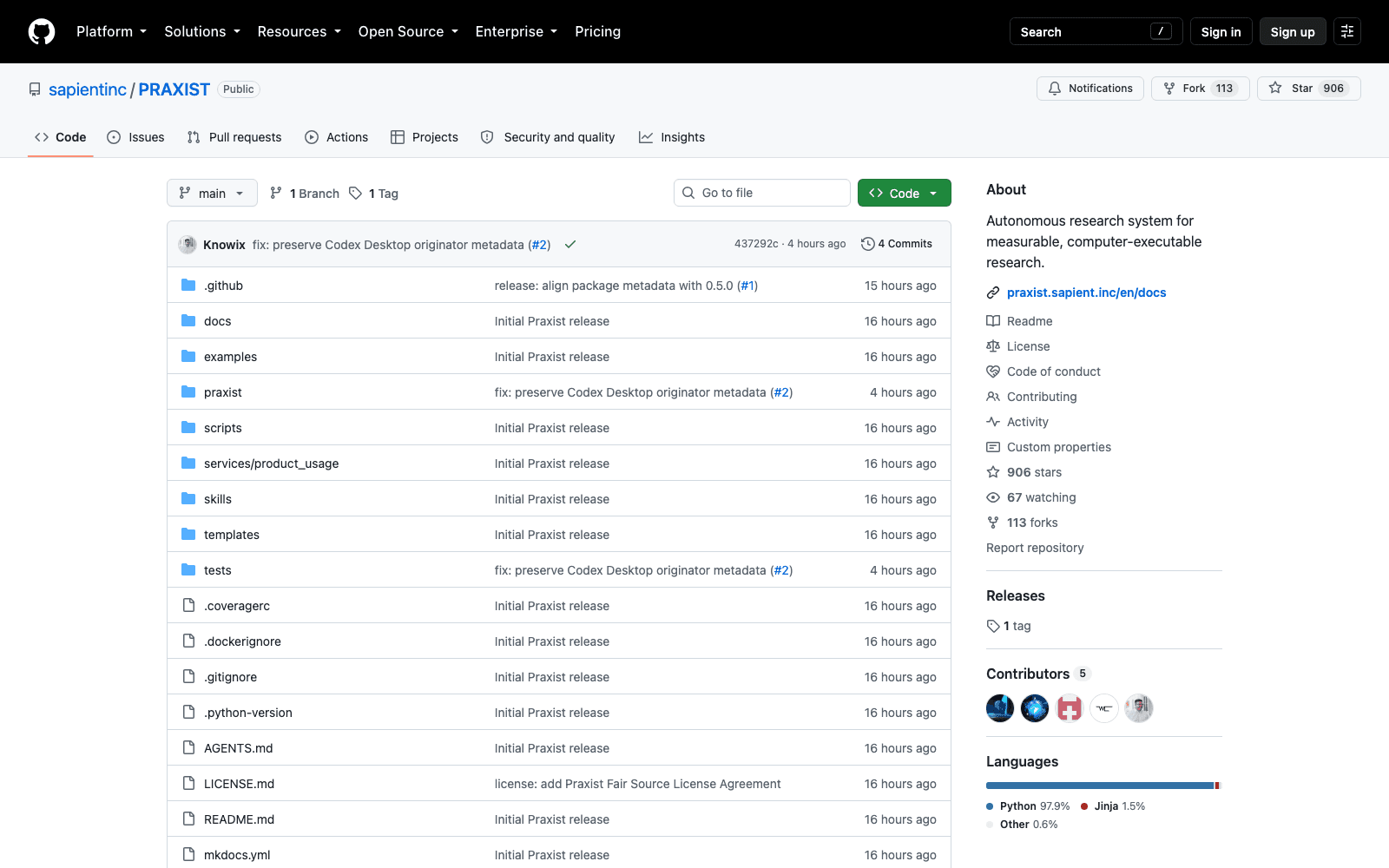The height and width of the screenshot is (868, 1389).
Task: Open license commit message for LICENSE.md
Action: pyautogui.click(x=637, y=784)
